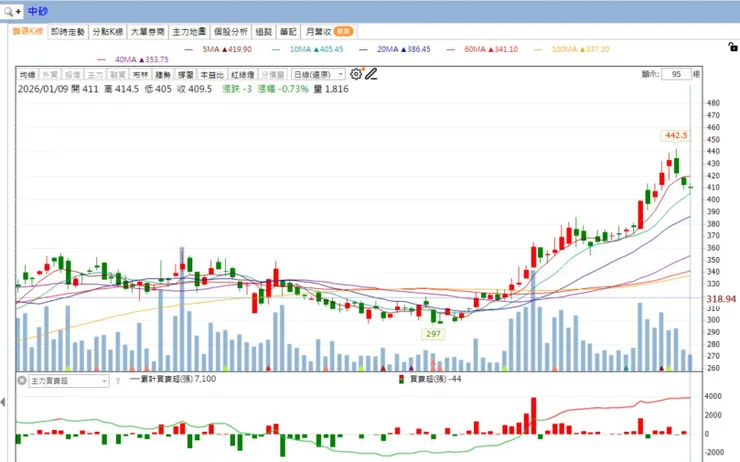Image resolution: width=740 pixels, height=462 pixels.
Task: Toggle 融資 overlay button
Action: click(x=118, y=75)
